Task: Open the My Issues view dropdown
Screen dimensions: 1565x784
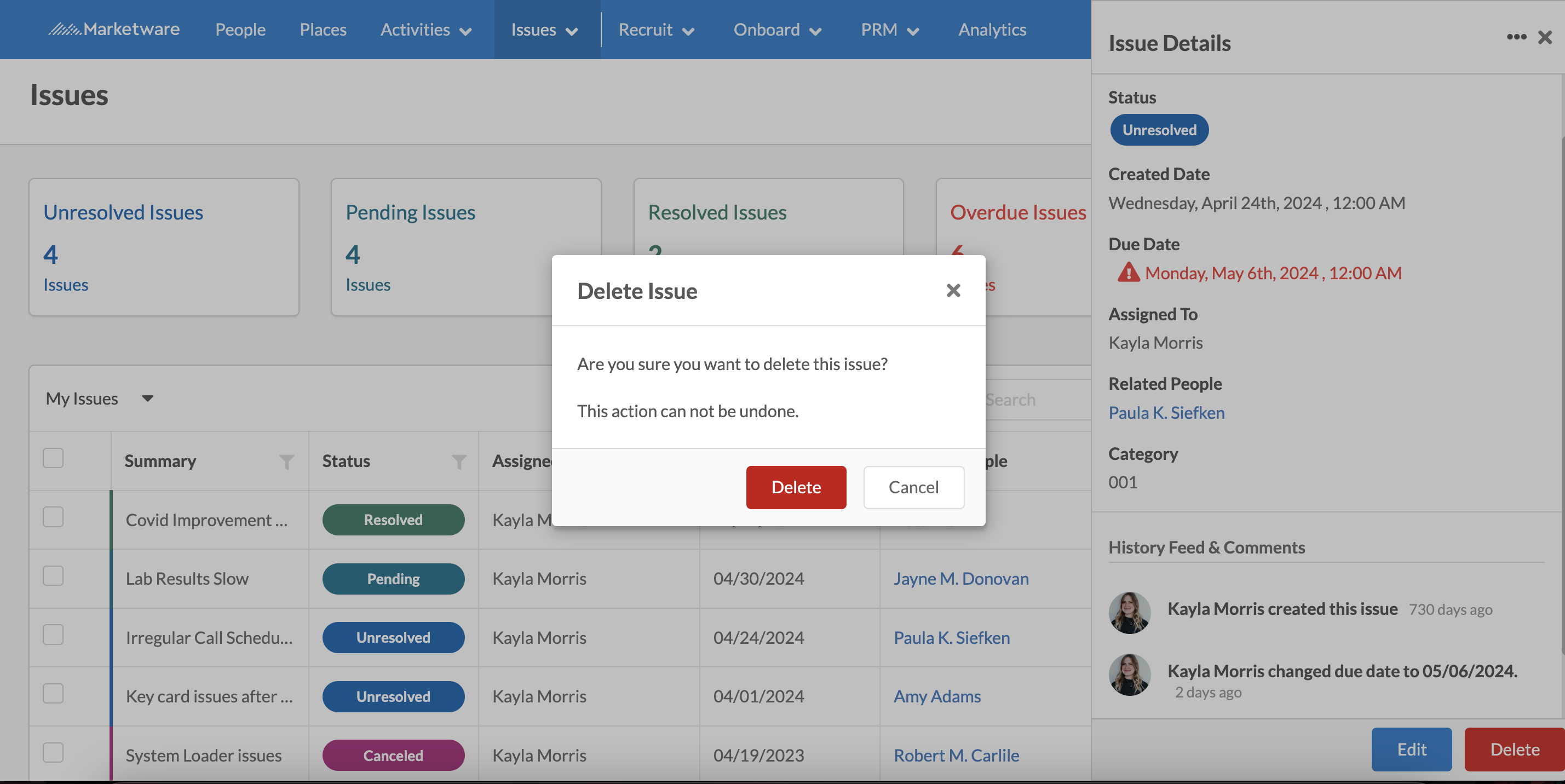Action: (x=100, y=399)
